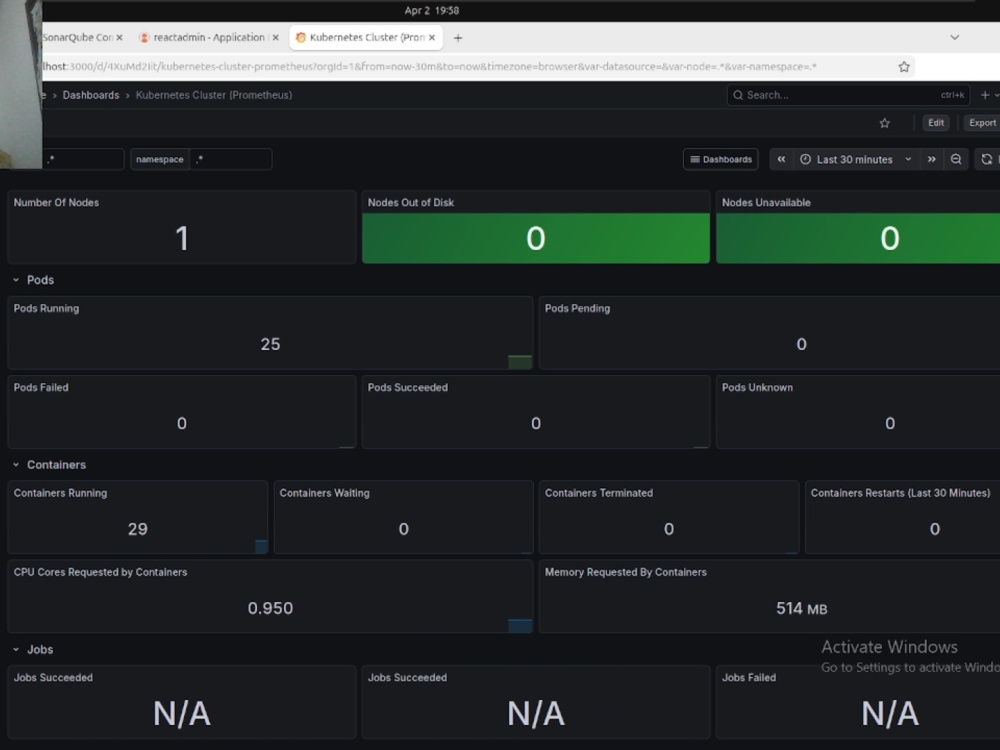Close the SonarQube browser tab

click(119, 38)
